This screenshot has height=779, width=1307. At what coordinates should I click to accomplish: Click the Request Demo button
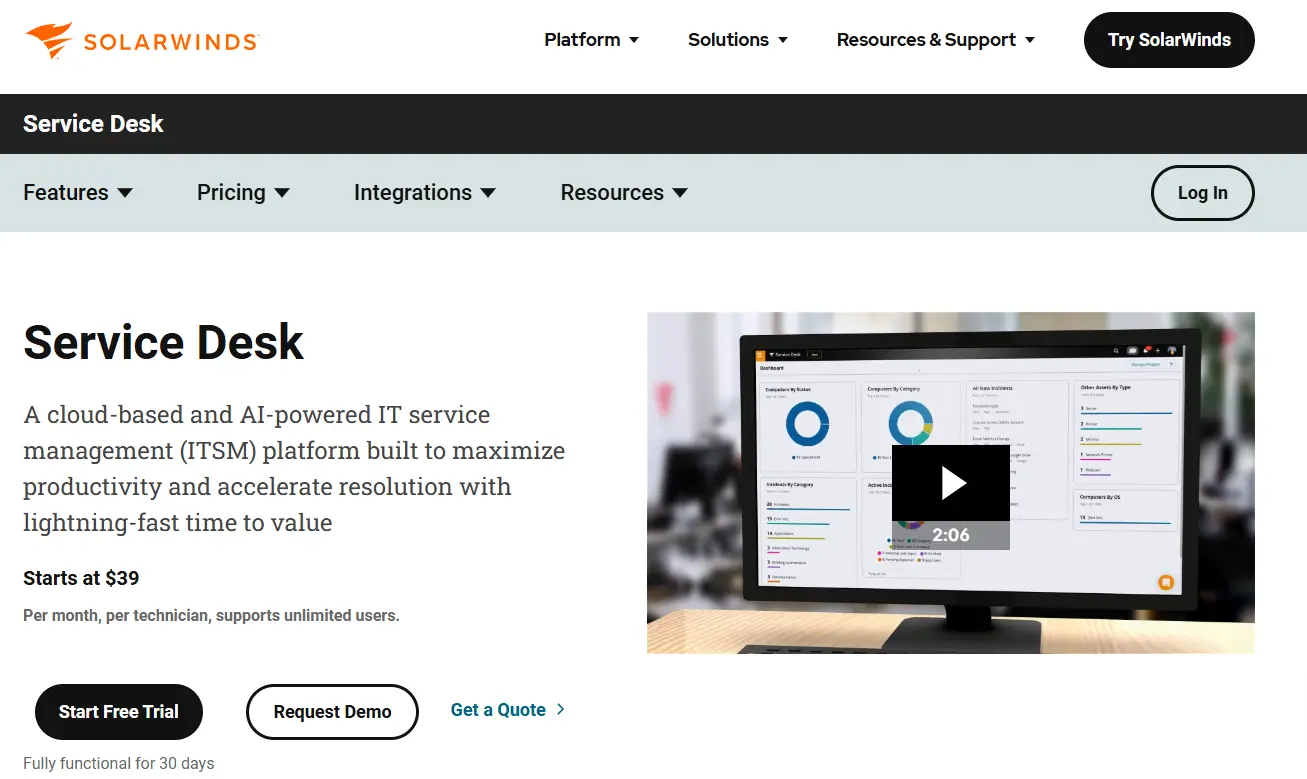[x=332, y=712]
